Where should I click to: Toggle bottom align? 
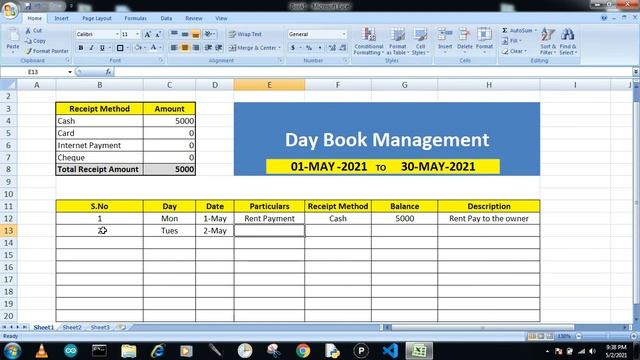pos(196,34)
